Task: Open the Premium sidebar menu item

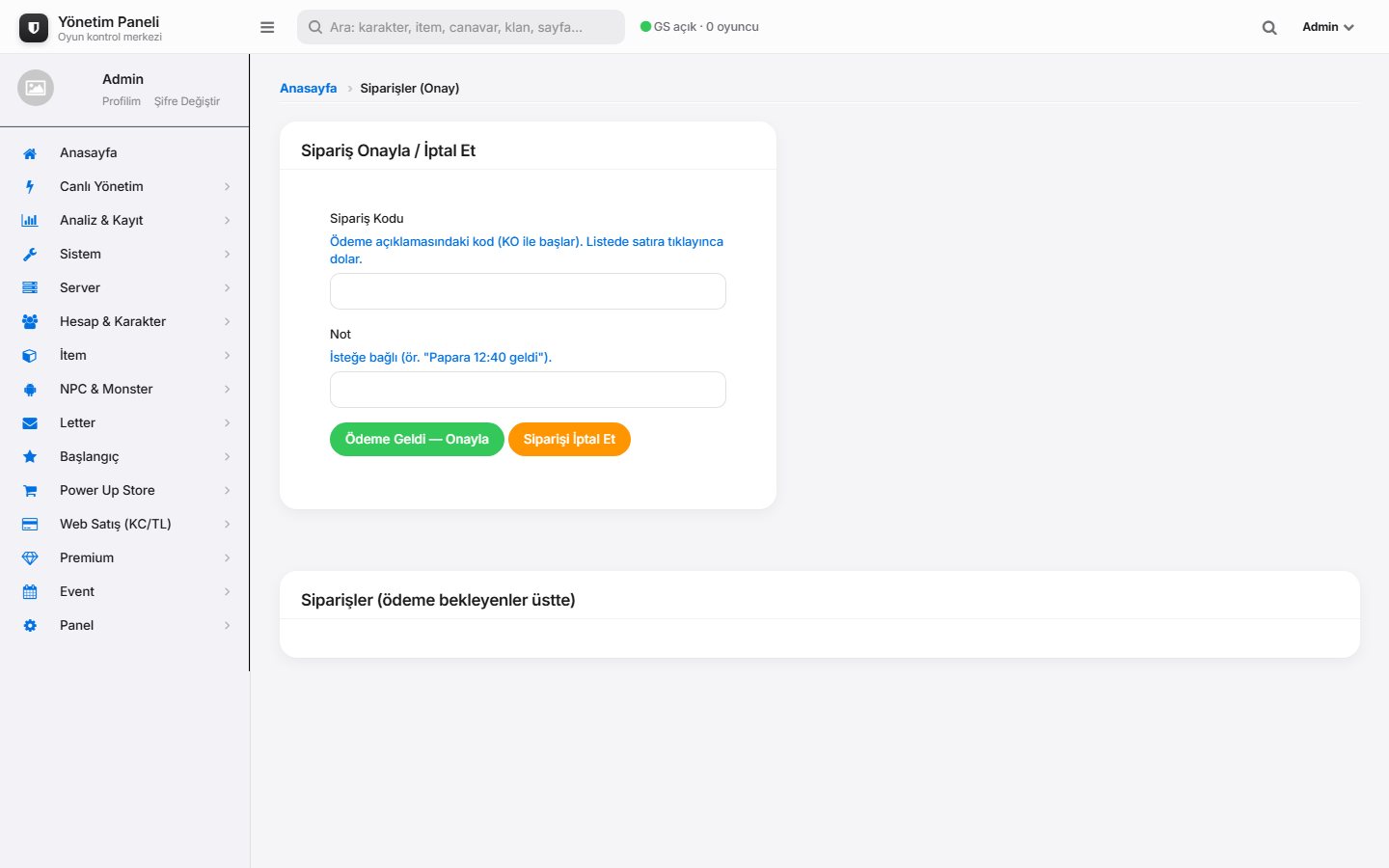Action: point(124,558)
